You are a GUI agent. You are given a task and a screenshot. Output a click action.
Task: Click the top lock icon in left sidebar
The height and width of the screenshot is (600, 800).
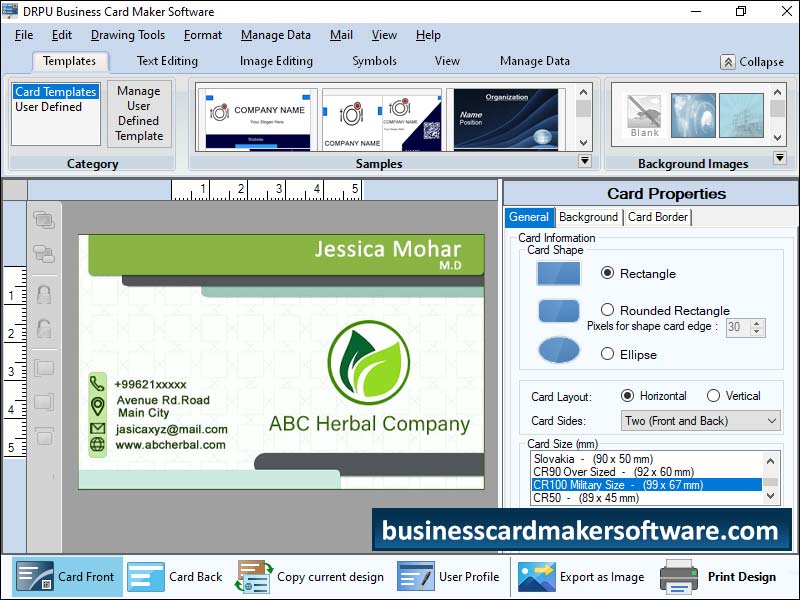click(x=44, y=295)
